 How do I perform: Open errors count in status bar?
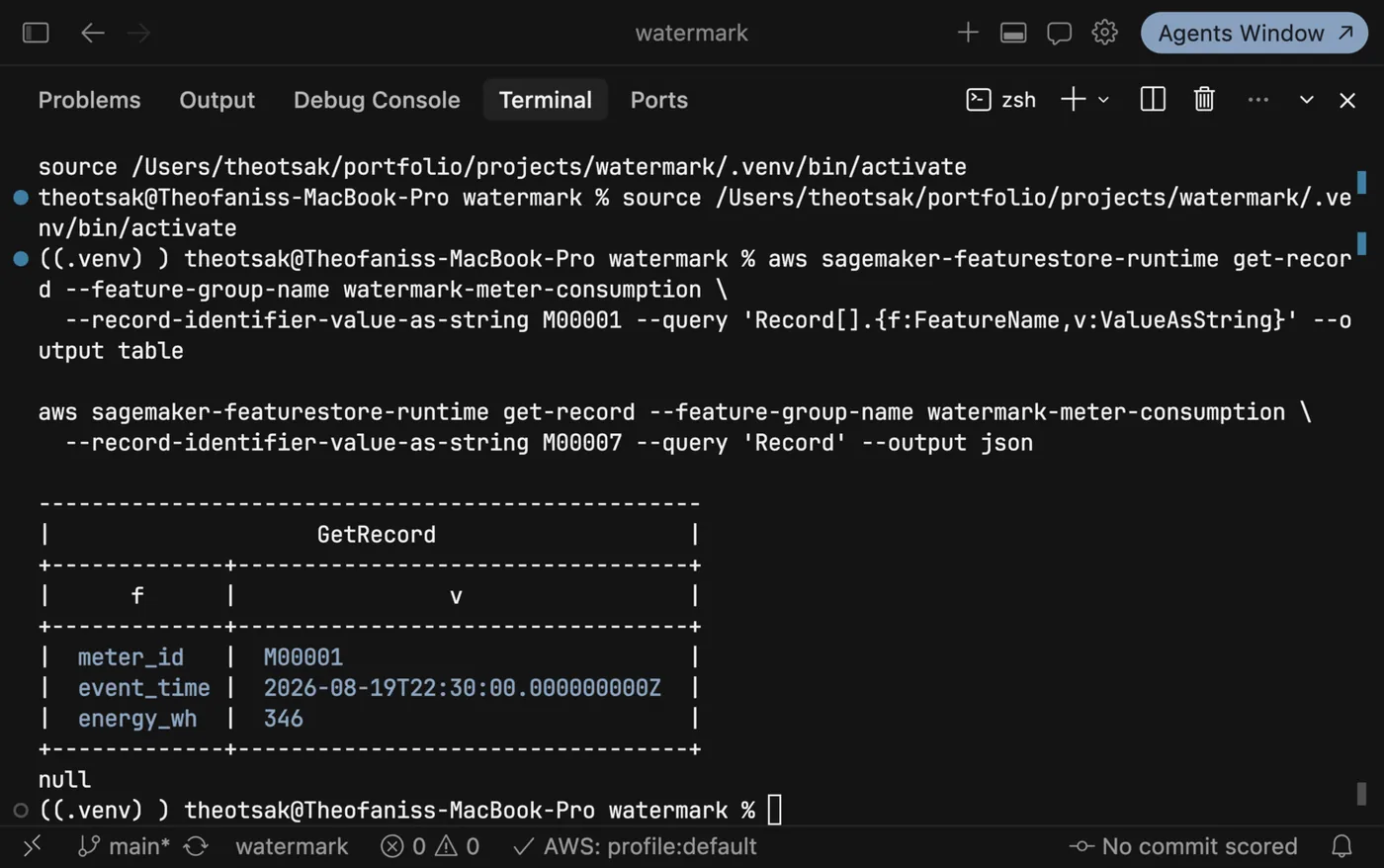(403, 846)
